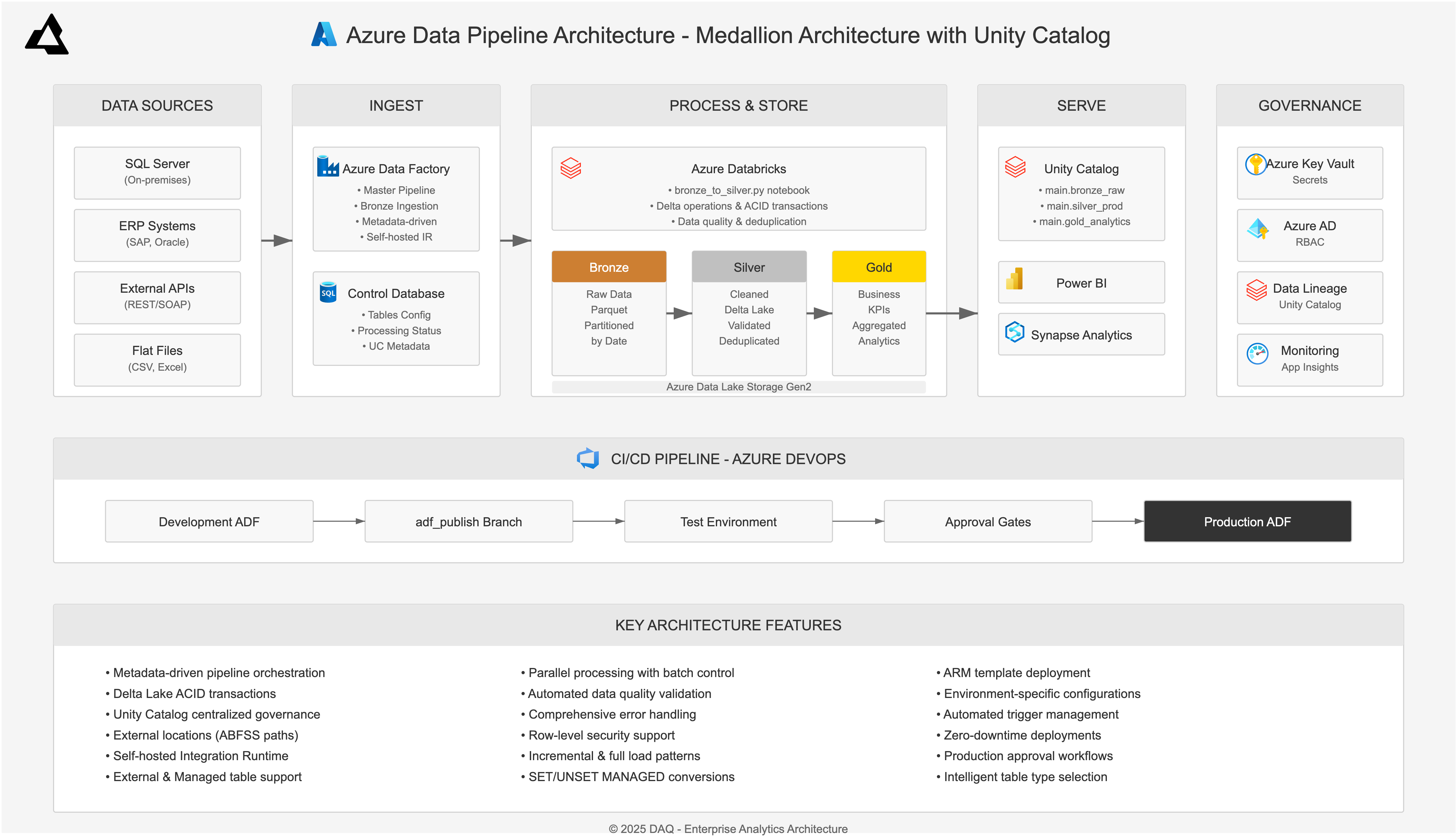Click the adf_publish Branch box

[468, 521]
